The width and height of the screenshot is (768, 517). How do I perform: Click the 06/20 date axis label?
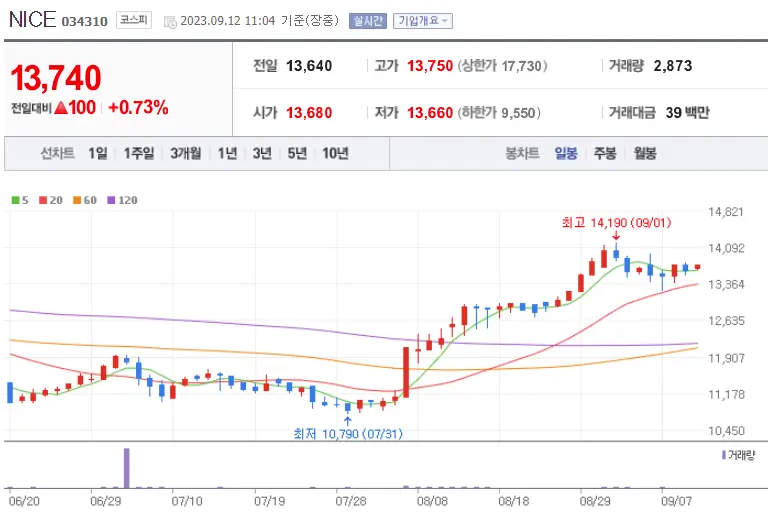tap(24, 501)
